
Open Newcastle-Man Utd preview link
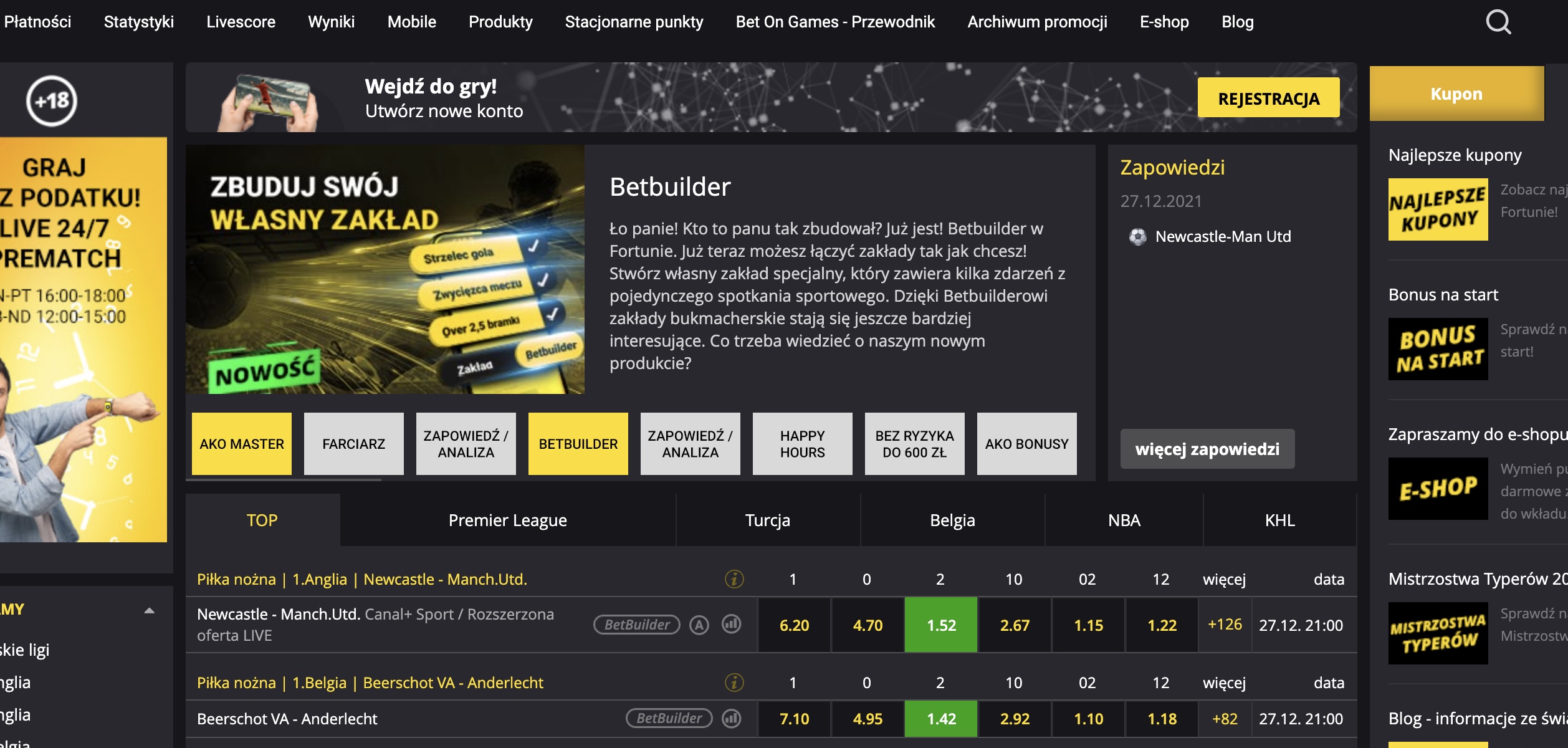(1223, 237)
